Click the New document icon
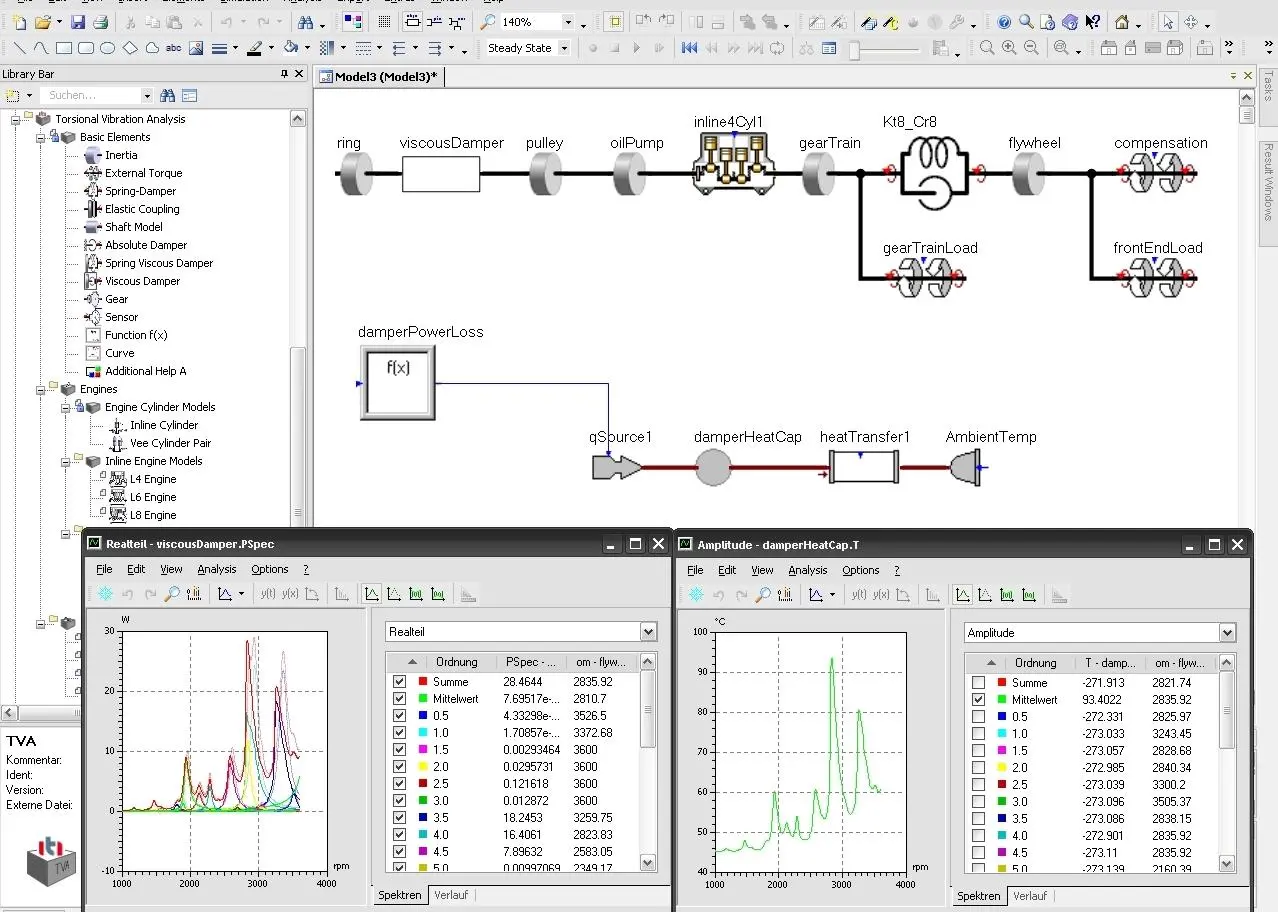This screenshot has width=1278, height=912. 19,22
